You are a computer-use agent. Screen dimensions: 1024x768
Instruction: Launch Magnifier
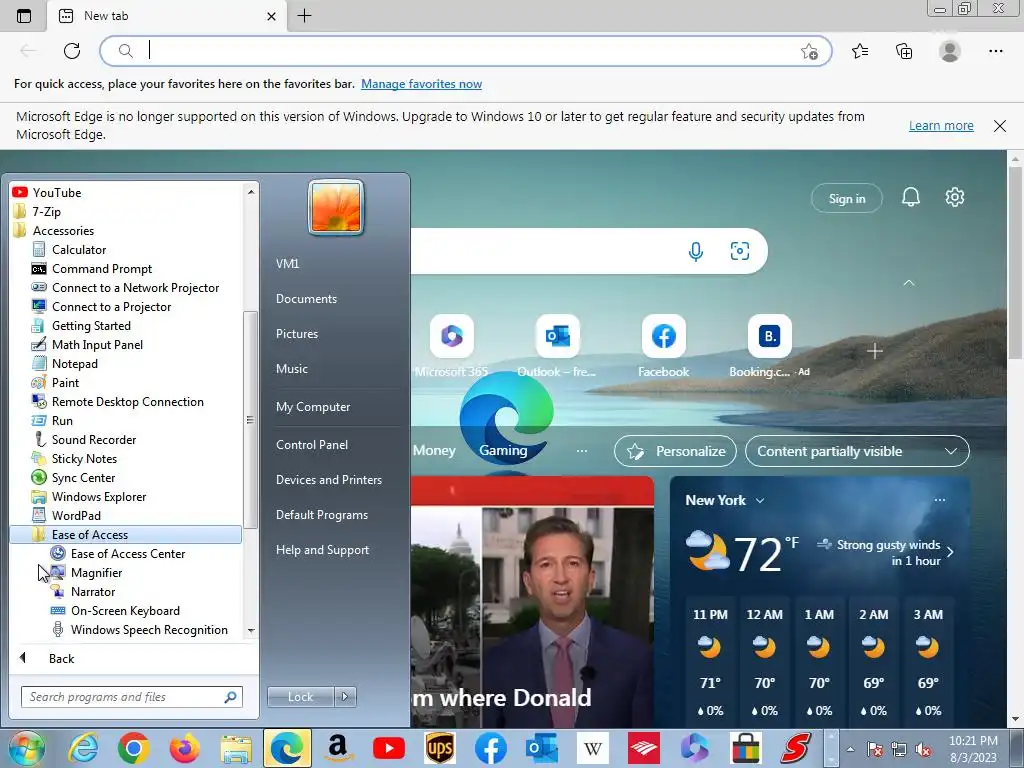click(96, 572)
